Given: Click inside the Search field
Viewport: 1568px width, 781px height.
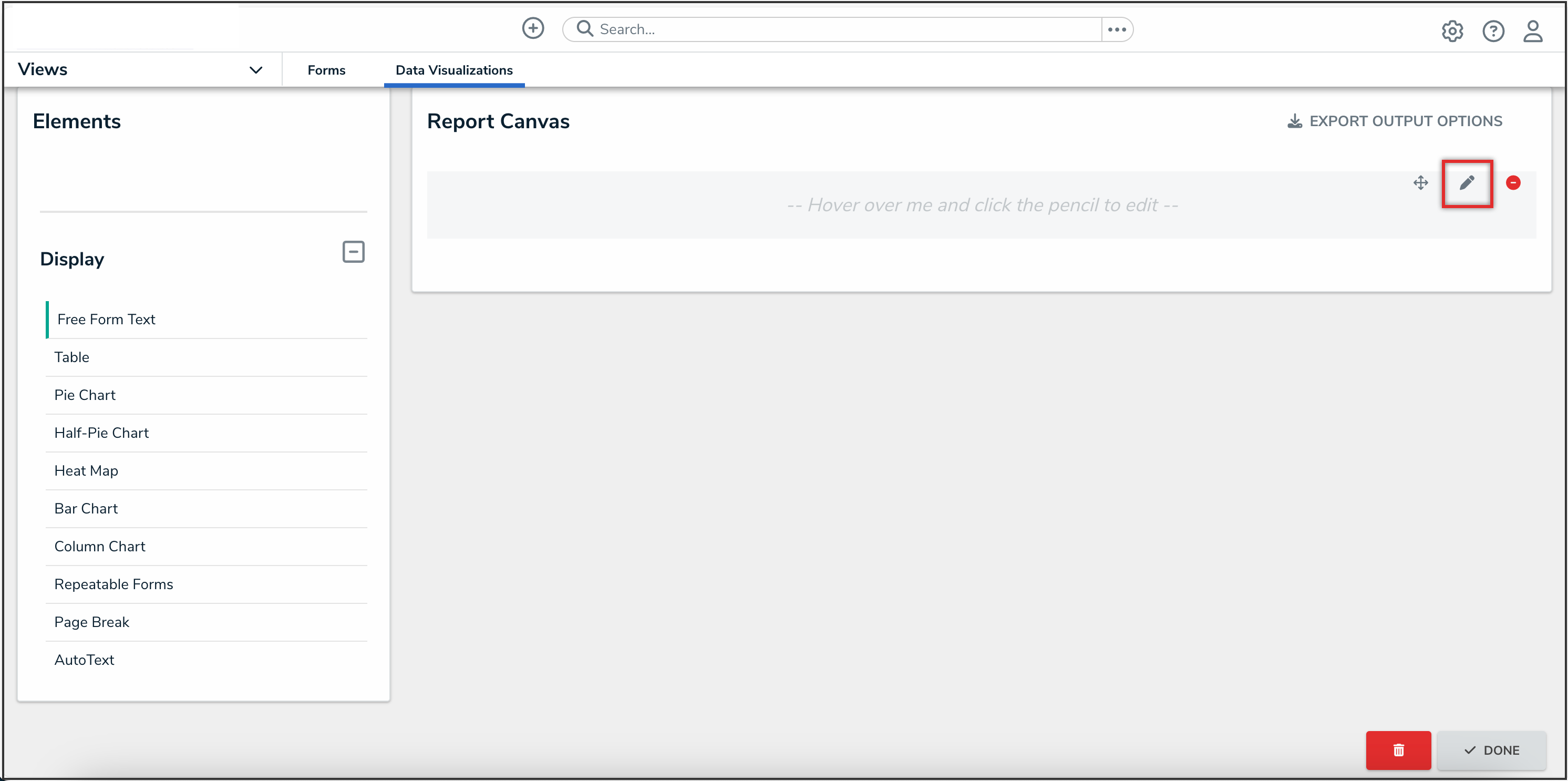Looking at the screenshot, I should (840, 29).
